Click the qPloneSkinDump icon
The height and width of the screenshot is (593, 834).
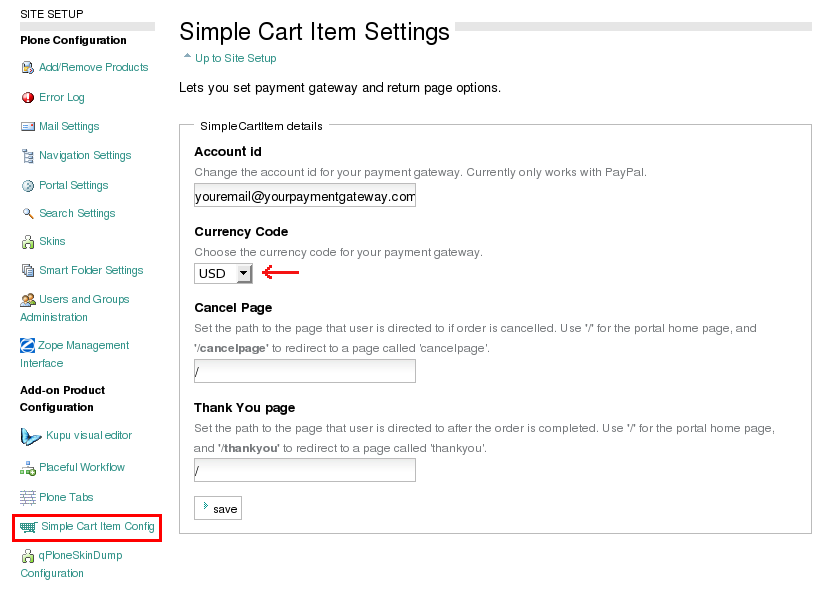coord(28,556)
